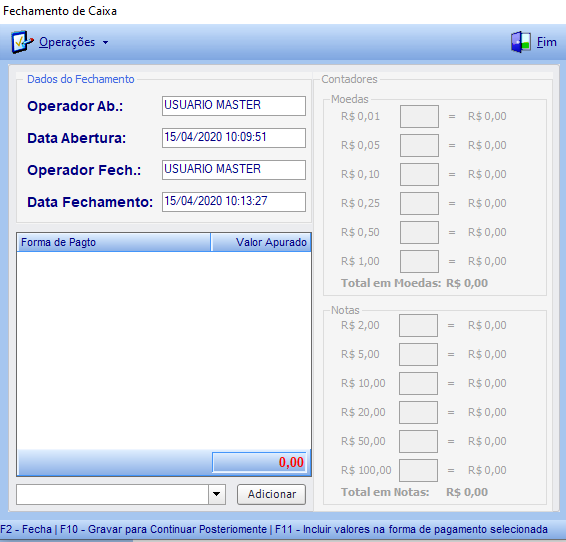Click the Dados do Fechamento group title
This screenshot has width=566, height=542.
coord(80,79)
